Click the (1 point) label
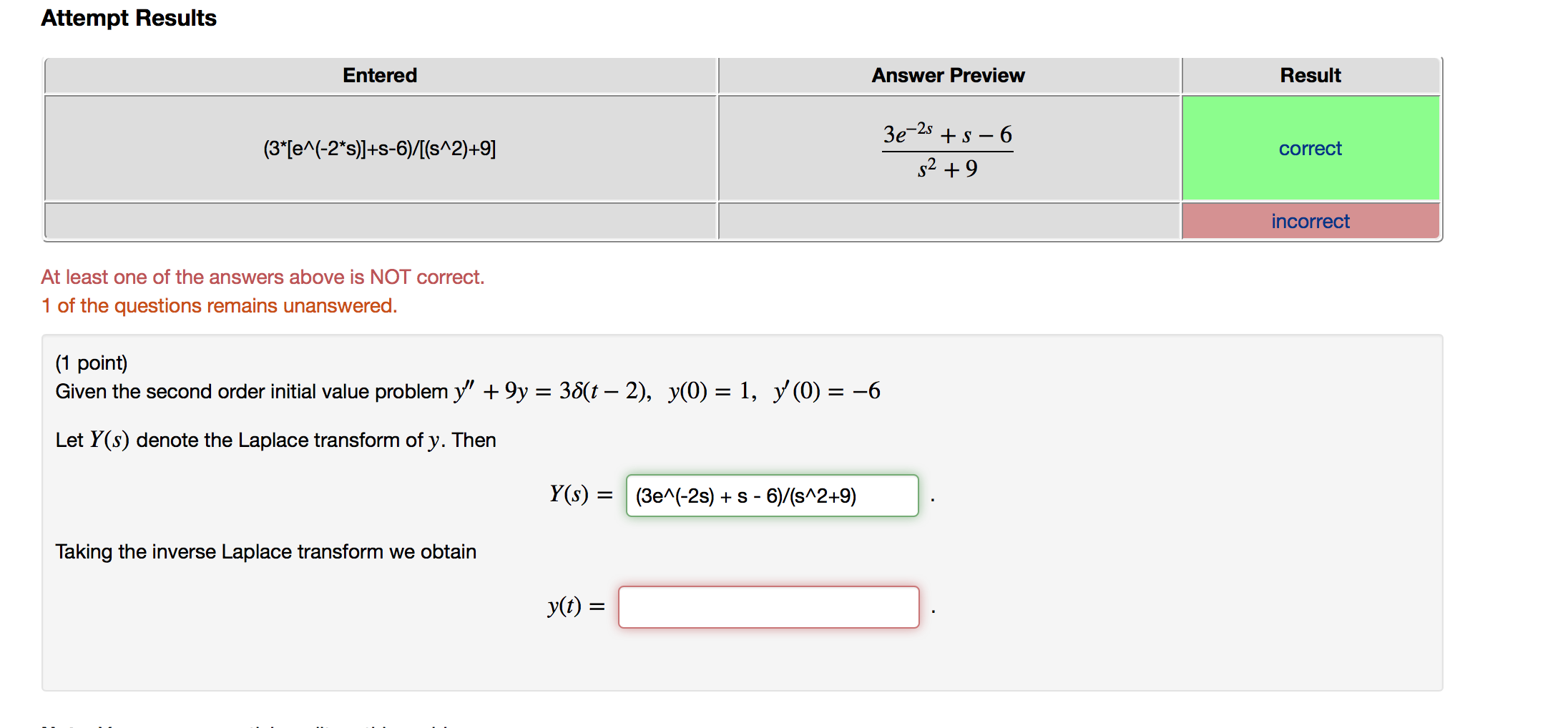This screenshot has width=1568, height=728. pos(91,363)
